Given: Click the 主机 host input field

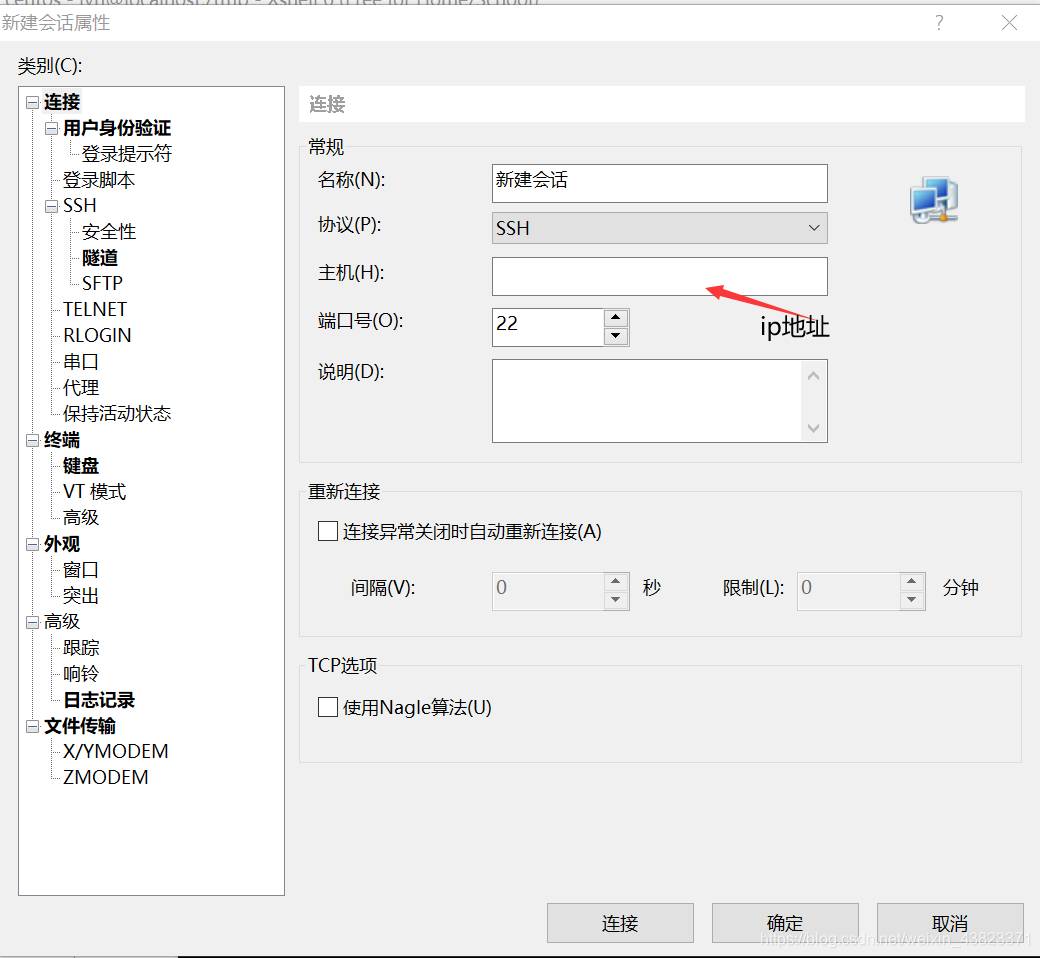Looking at the screenshot, I should pyautogui.click(x=659, y=276).
